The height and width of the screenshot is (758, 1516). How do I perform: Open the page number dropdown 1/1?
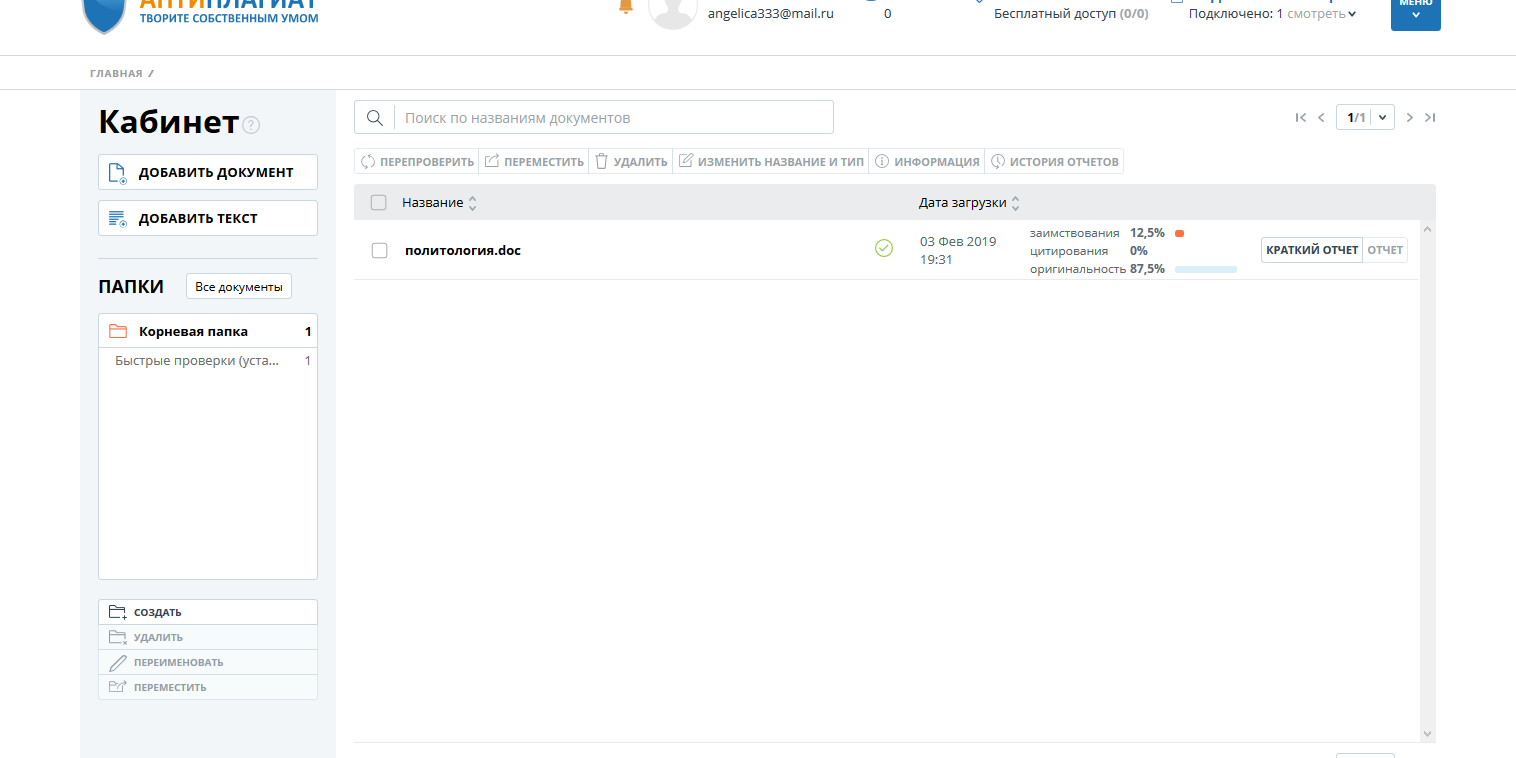(x=1365, y=118)
